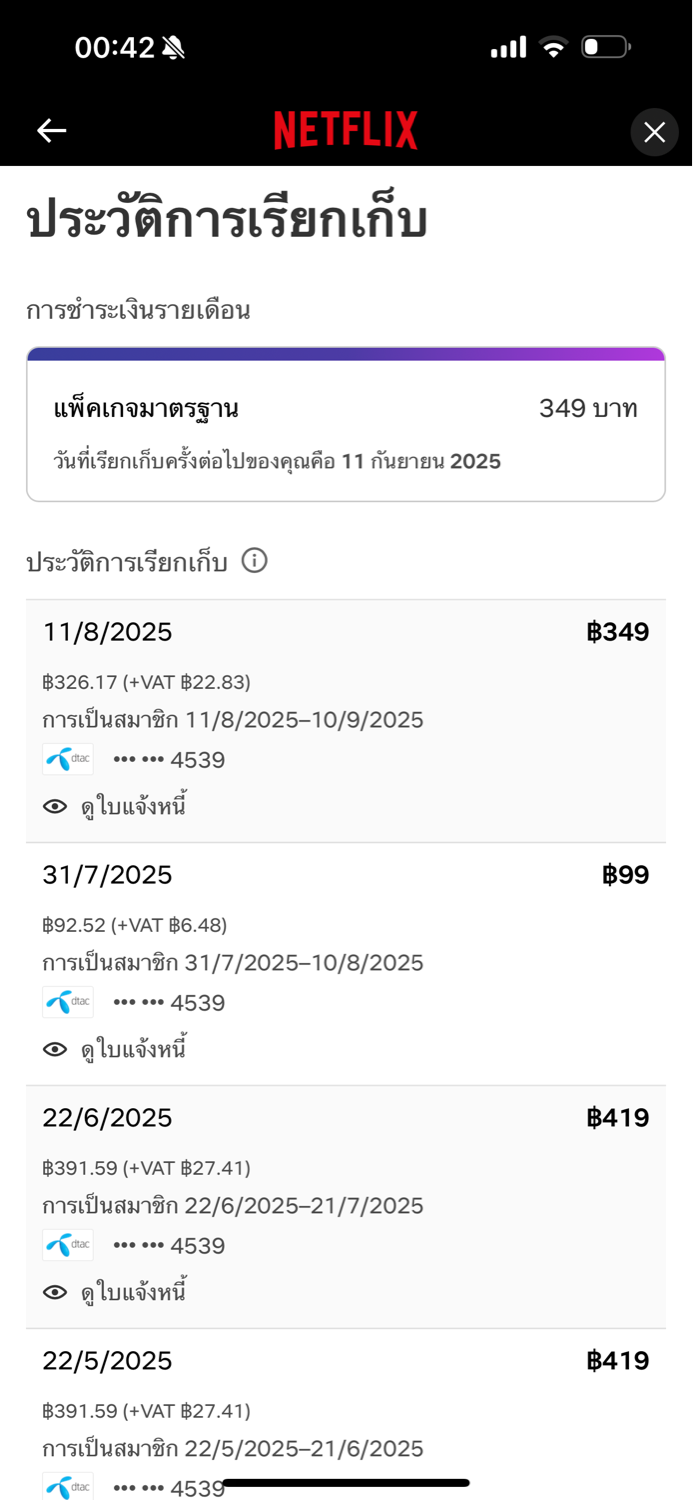Screen dimensions: 693x1500
Task: Open ดูใบแจ้งหนี้ for the ฿99 charge
Action: [x=134, y=1049]
